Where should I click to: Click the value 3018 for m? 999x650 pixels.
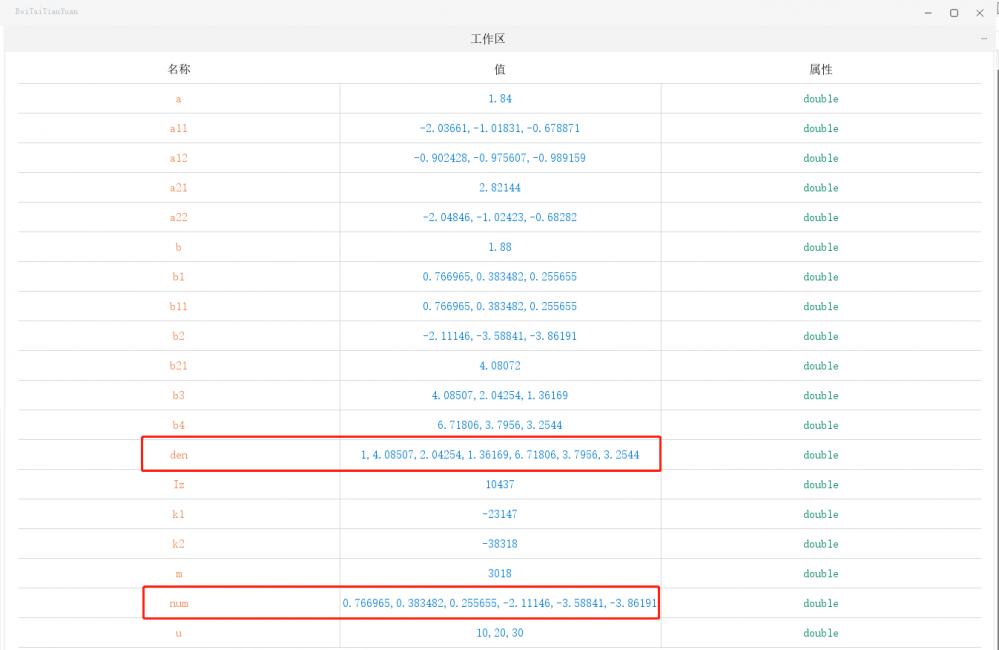pyautogui.click(x=499, y=574)
